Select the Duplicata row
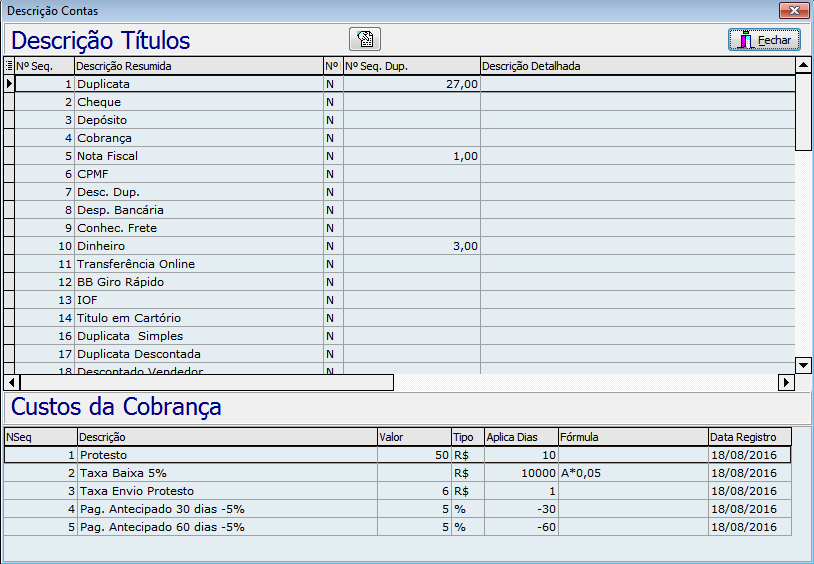814x564 pixels. pos(405,84)
